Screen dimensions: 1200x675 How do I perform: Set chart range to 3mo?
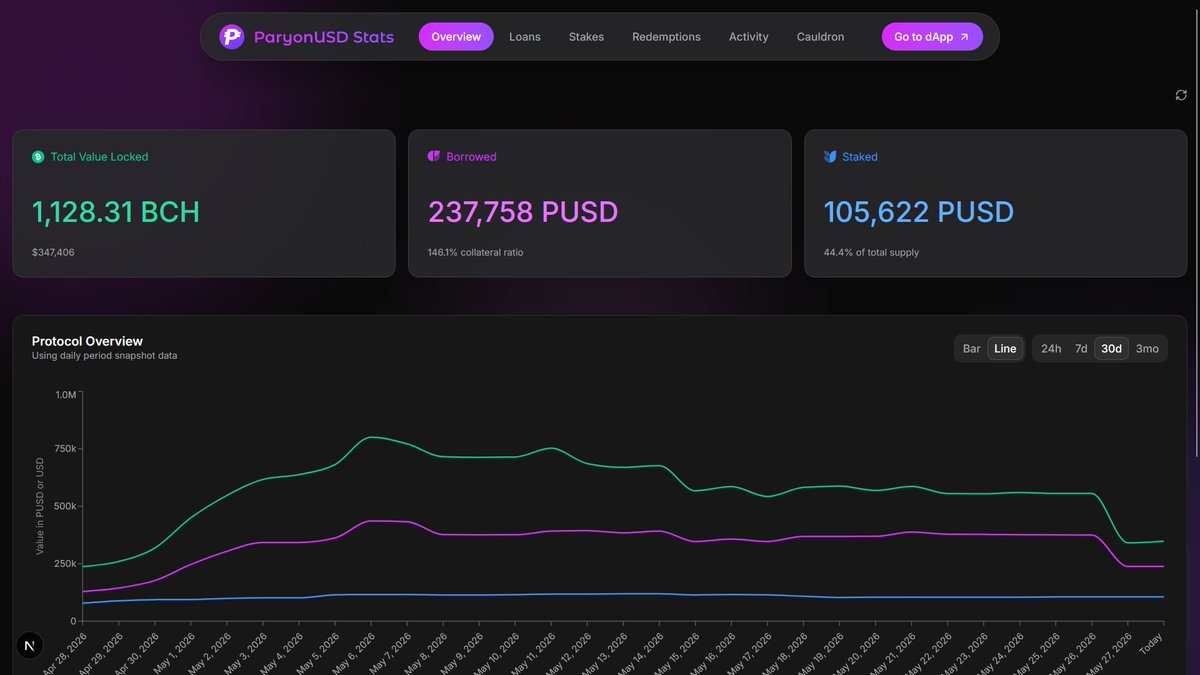click(x=1147, y=349)
